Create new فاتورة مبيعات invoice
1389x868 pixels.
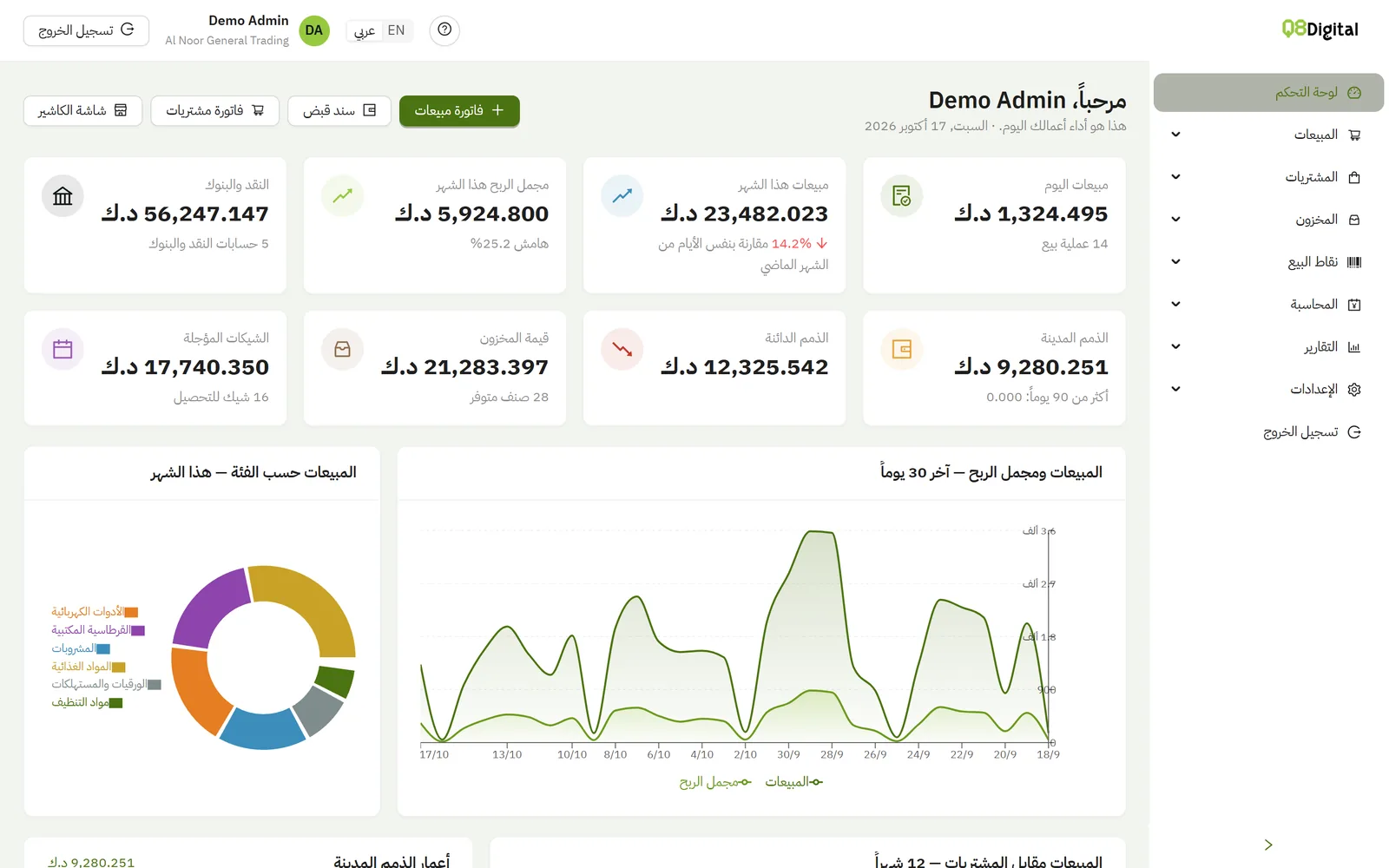click(459, 110)
